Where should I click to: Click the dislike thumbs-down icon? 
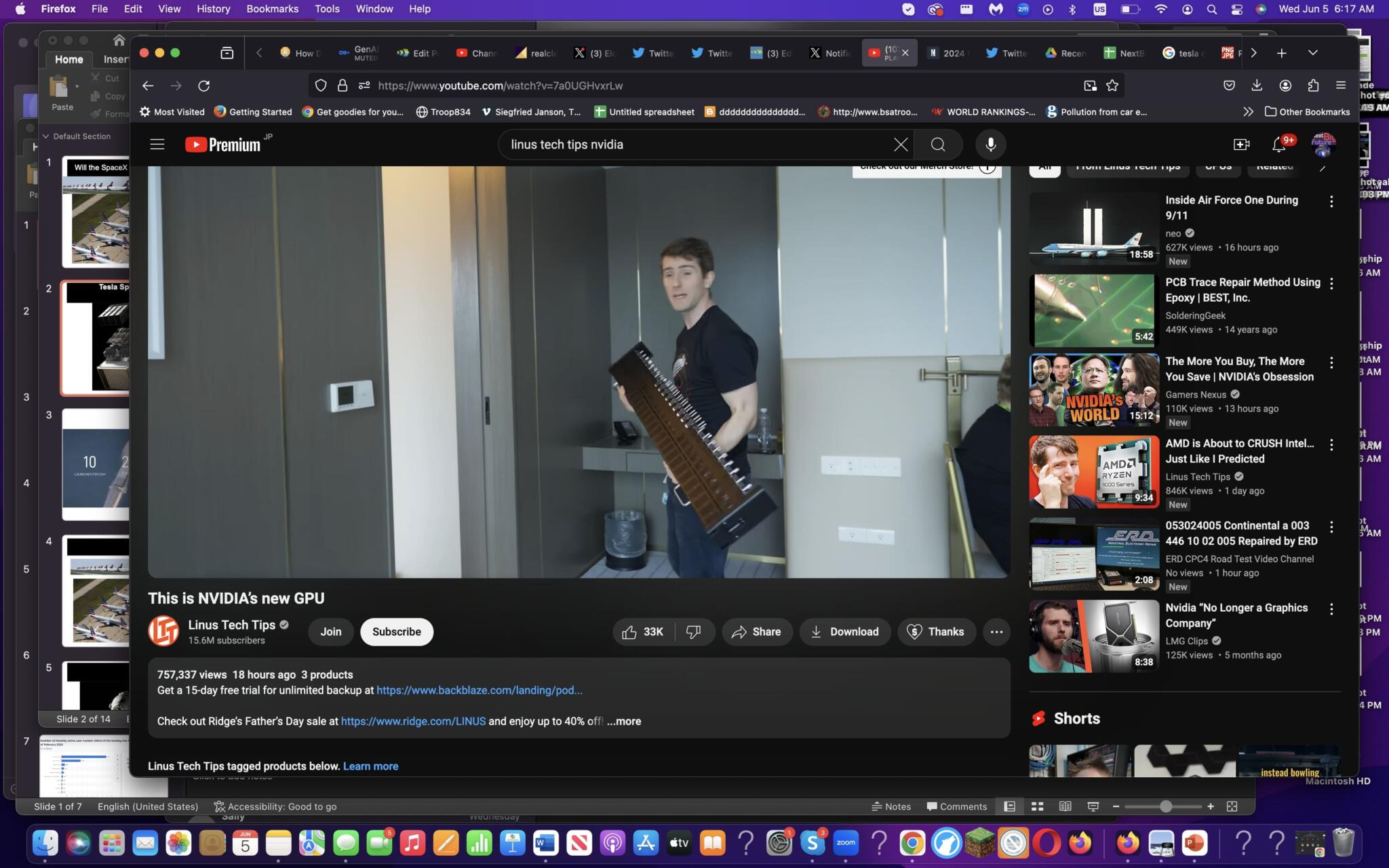tap(693, 632)
